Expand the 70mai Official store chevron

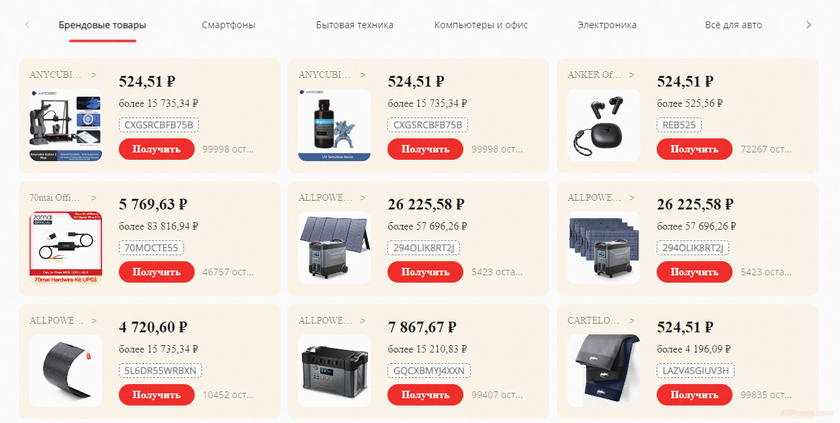click(x=94, y=198)
